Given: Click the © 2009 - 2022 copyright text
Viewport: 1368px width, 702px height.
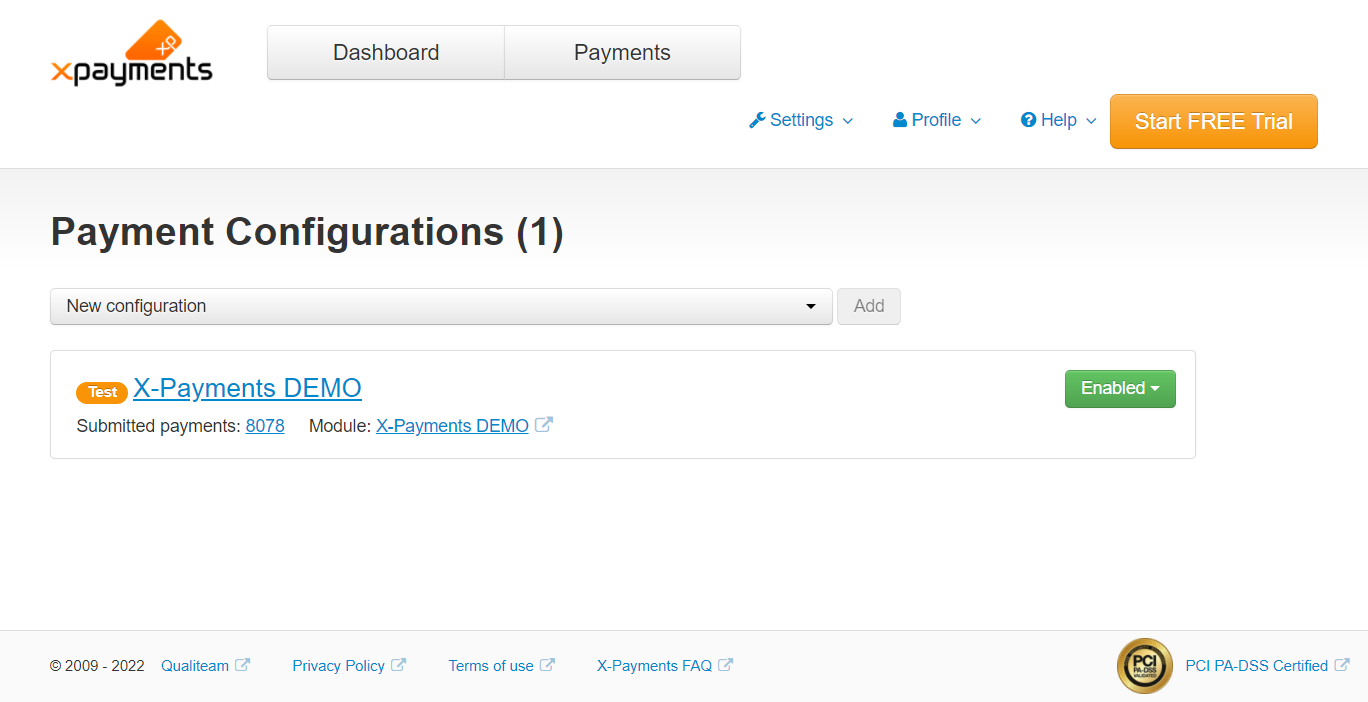Looking at the screenshot, I should click(x=97, y=666).
